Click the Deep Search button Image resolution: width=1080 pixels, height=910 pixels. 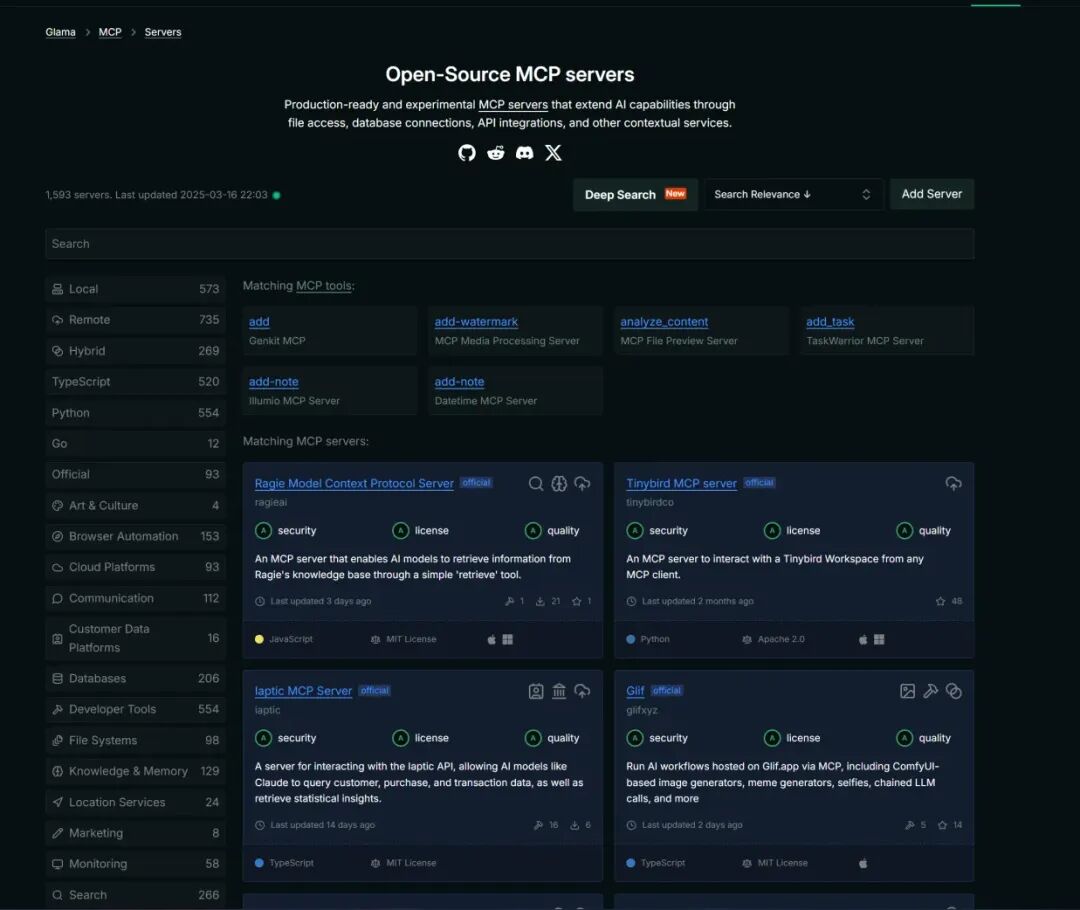point(635,195)
